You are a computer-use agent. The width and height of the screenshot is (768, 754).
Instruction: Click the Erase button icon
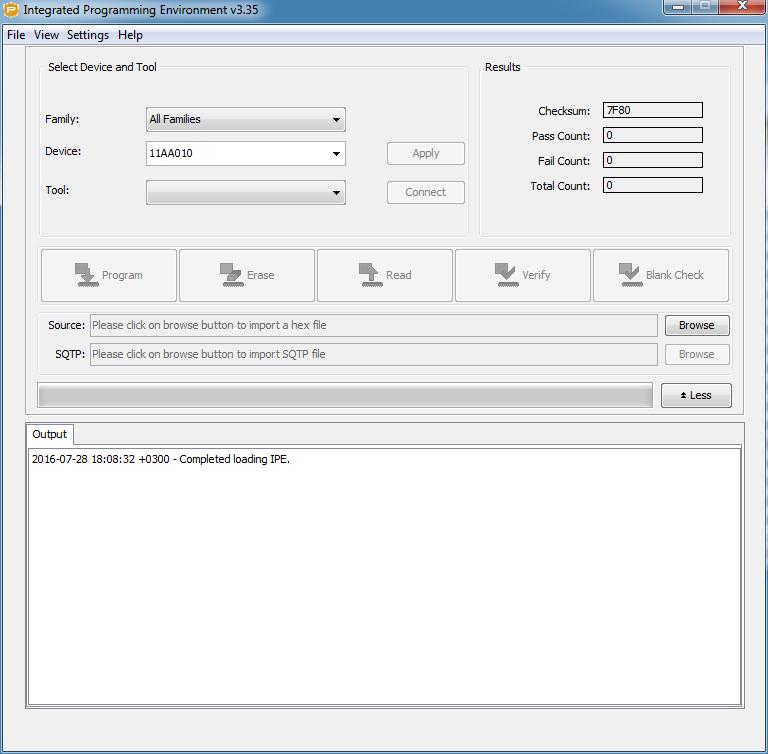tap(231, 275)
